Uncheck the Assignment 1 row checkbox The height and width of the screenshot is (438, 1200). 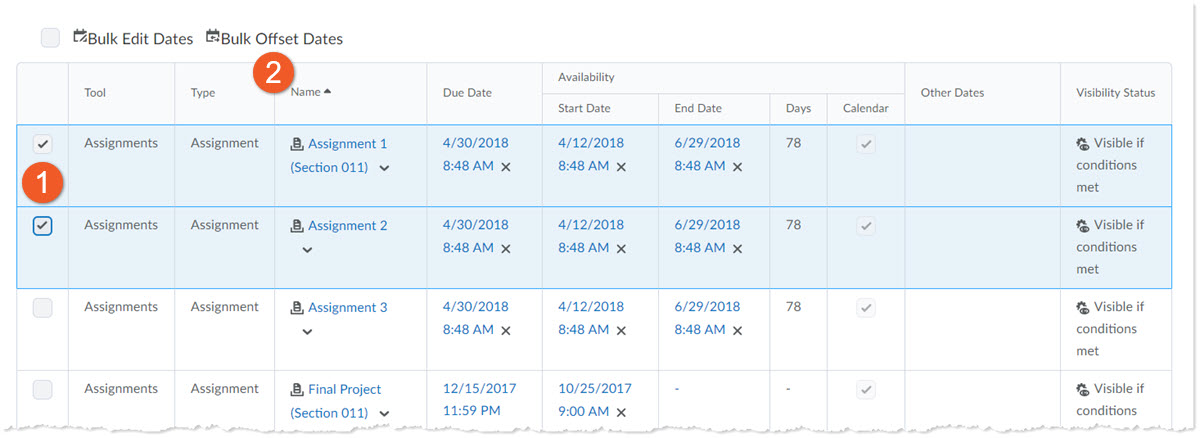click(x=42, y=144)
